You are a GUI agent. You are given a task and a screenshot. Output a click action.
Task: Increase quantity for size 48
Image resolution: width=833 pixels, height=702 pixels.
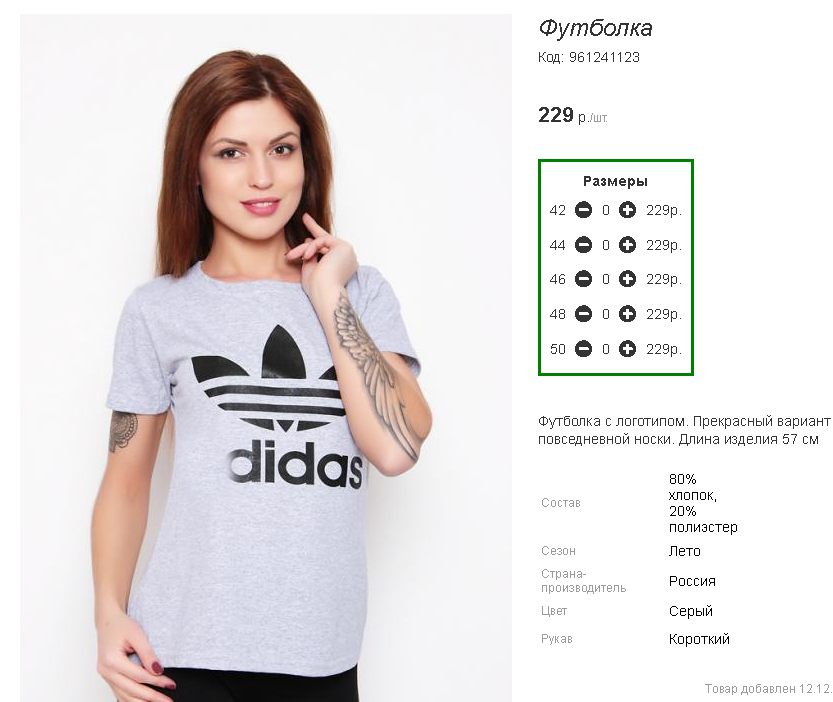[x=627, y=314]
